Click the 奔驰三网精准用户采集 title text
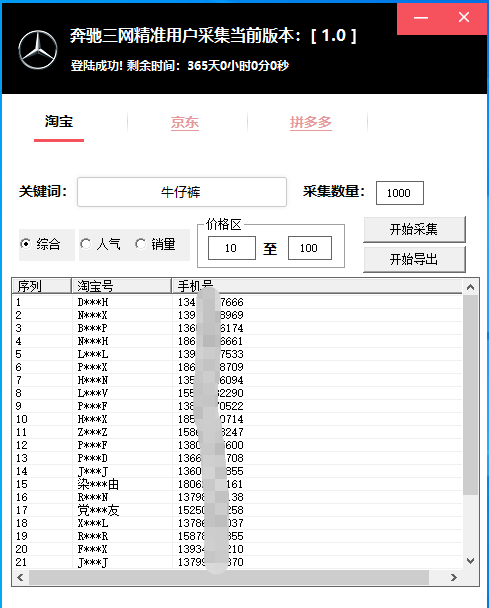The image size is (489, 608). 213,36
